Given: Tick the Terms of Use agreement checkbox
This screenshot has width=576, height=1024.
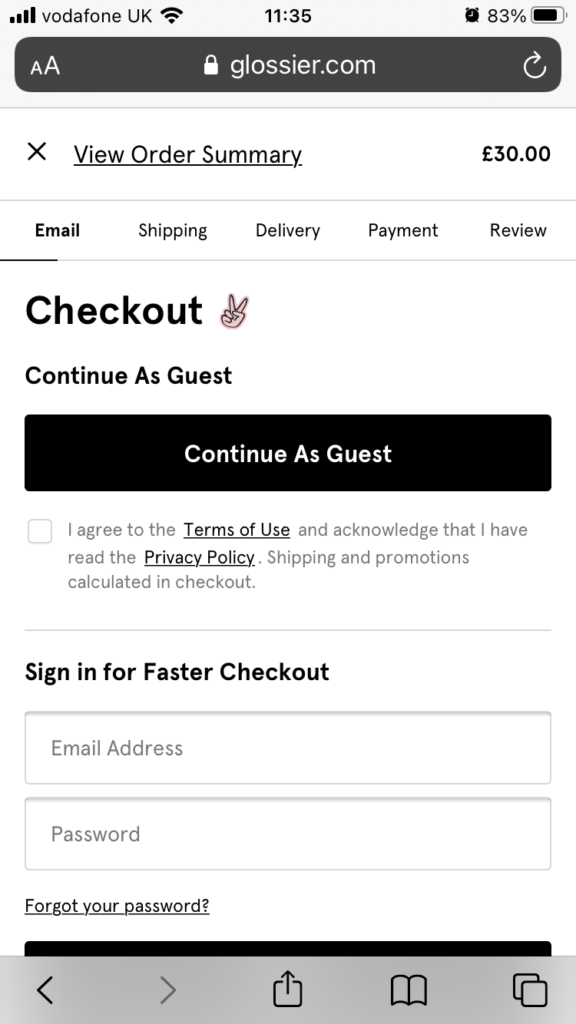Looking at the screenshot, I should [40, 531].
